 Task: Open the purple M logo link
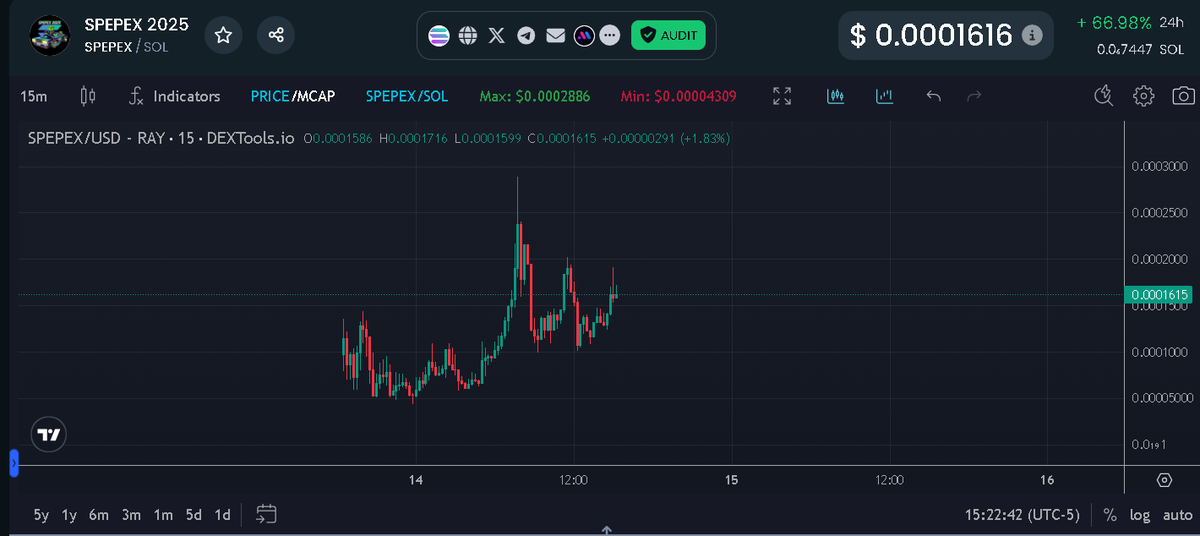pos(585,35)
